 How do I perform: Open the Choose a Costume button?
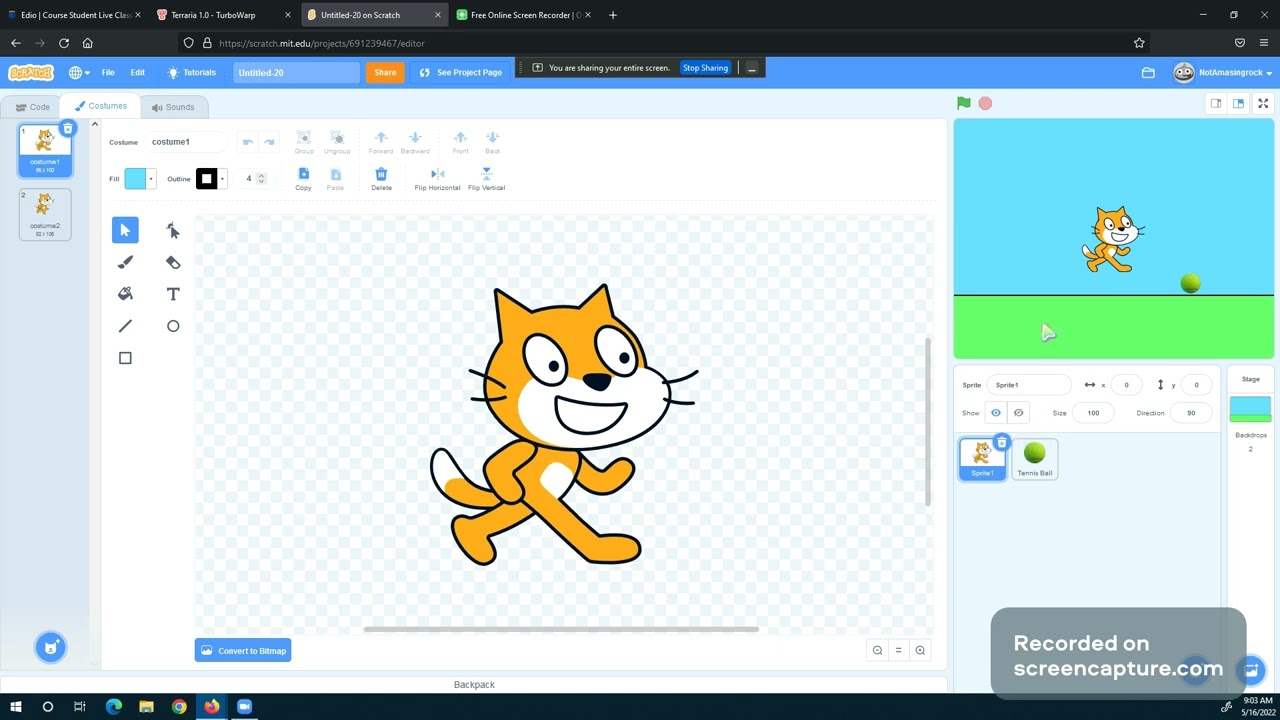click(50, 647)
